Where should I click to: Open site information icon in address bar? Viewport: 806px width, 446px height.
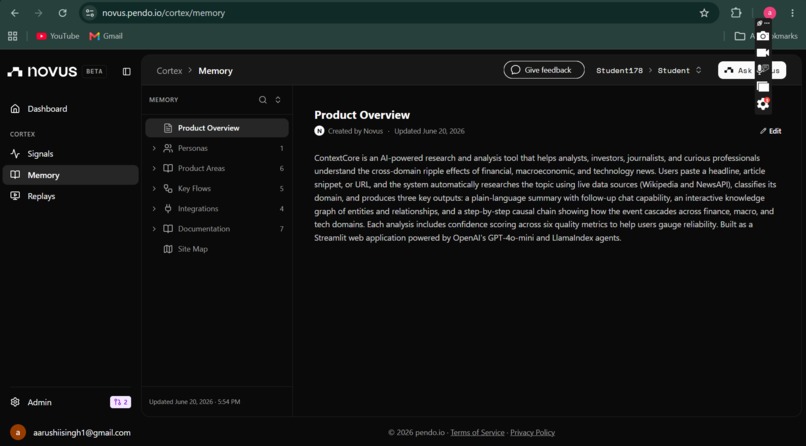click(90, 13)
